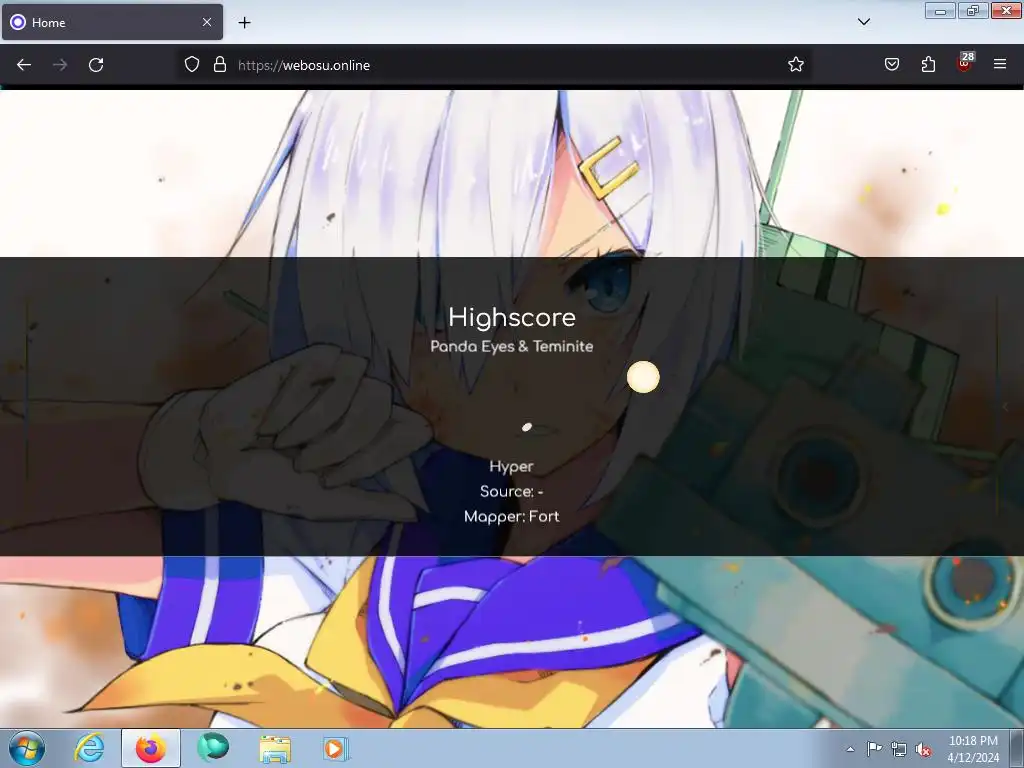Select the Home browser tab
1024x768 pixels.
[112, 22]
